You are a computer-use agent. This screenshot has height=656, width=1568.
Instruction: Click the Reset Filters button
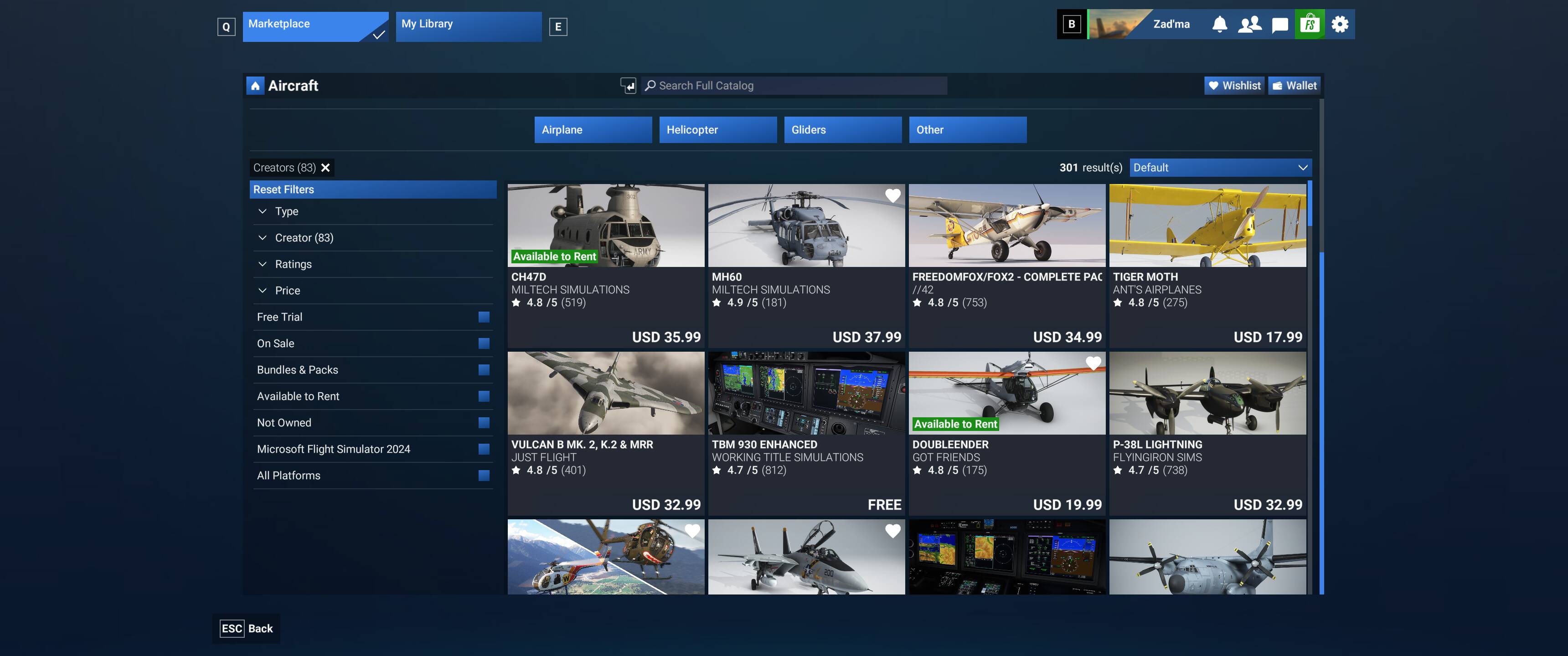[372, 189]
